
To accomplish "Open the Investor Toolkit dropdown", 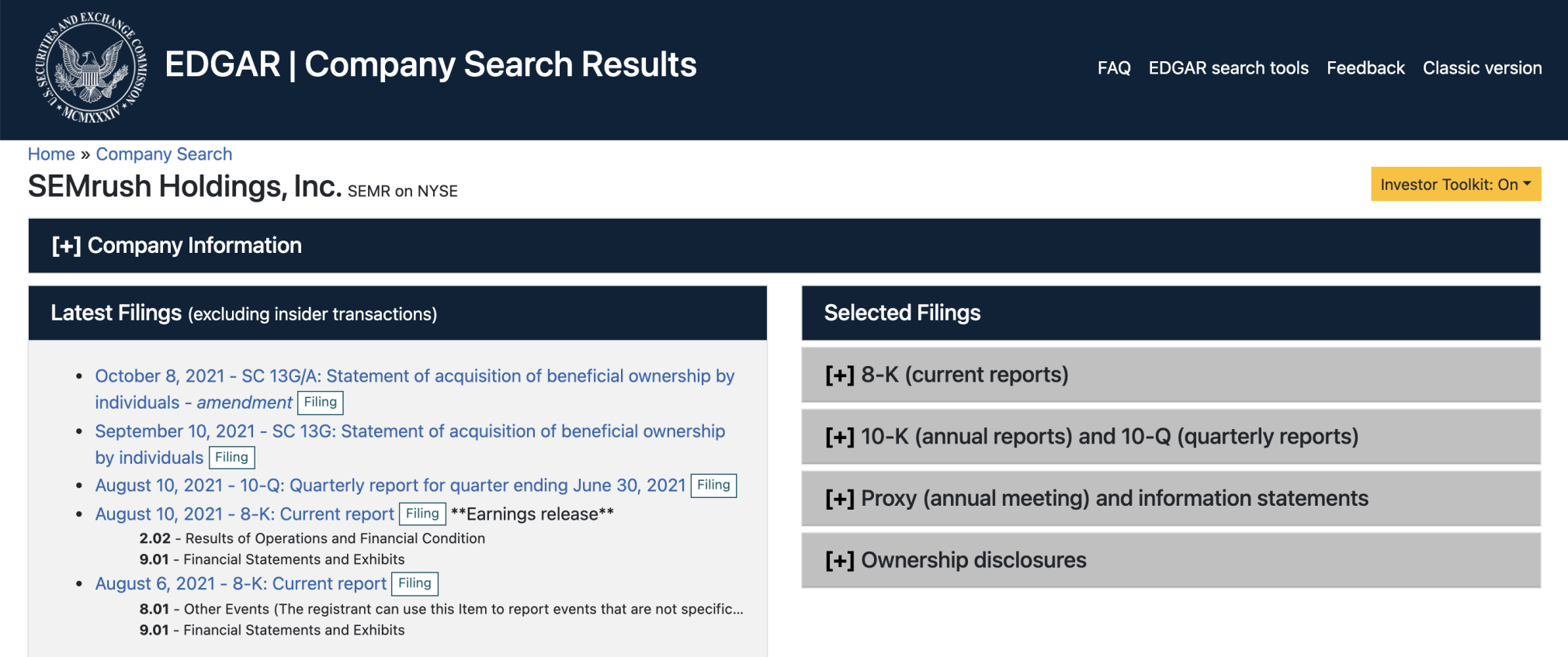I will (1455, 185).
